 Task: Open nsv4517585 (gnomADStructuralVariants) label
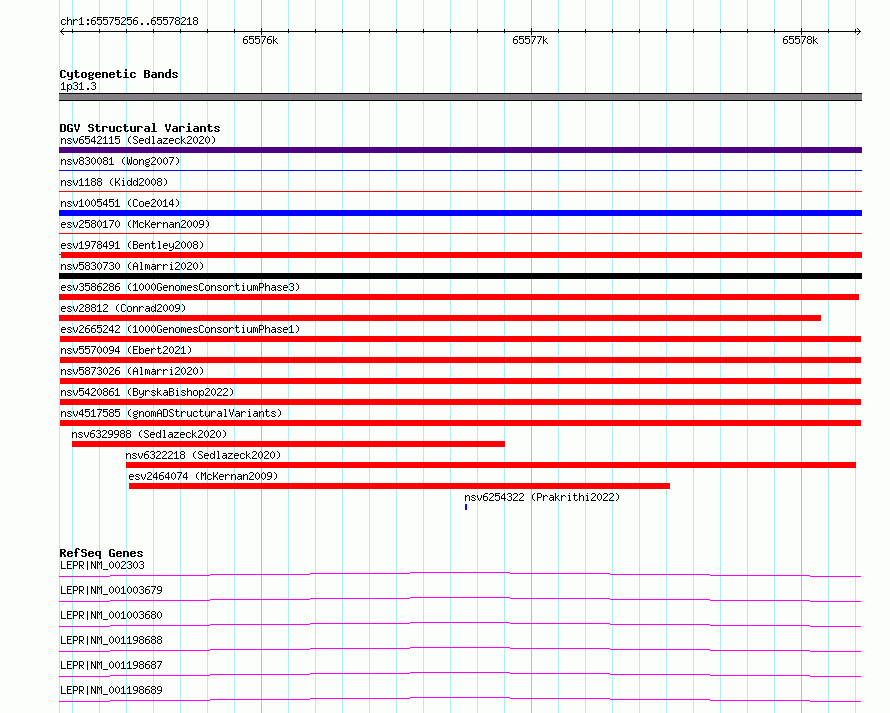tap(171, 413)
